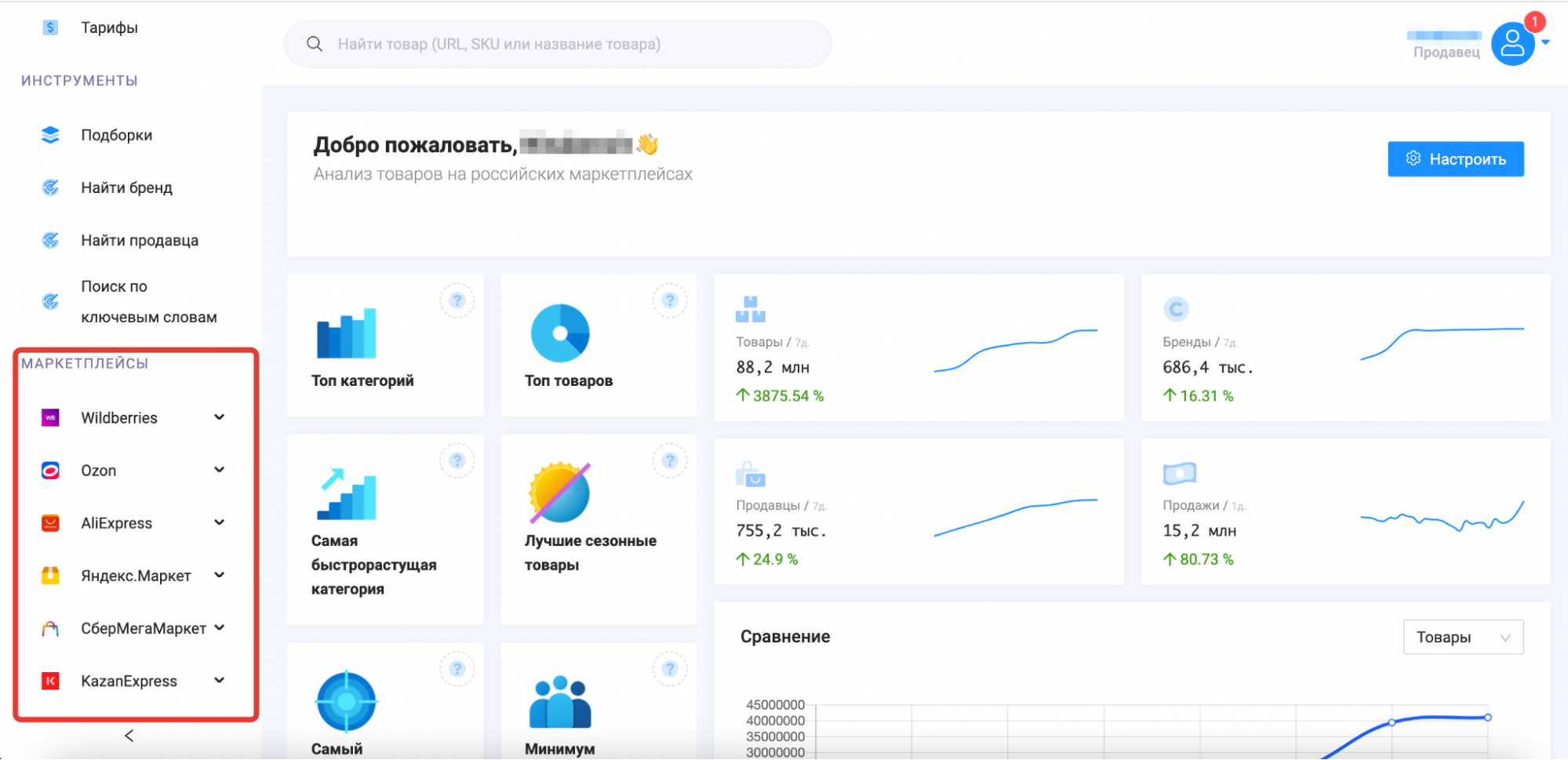
Task: Open the Товары dropdown in Сравнение
Action: [x=1463, y=637]
